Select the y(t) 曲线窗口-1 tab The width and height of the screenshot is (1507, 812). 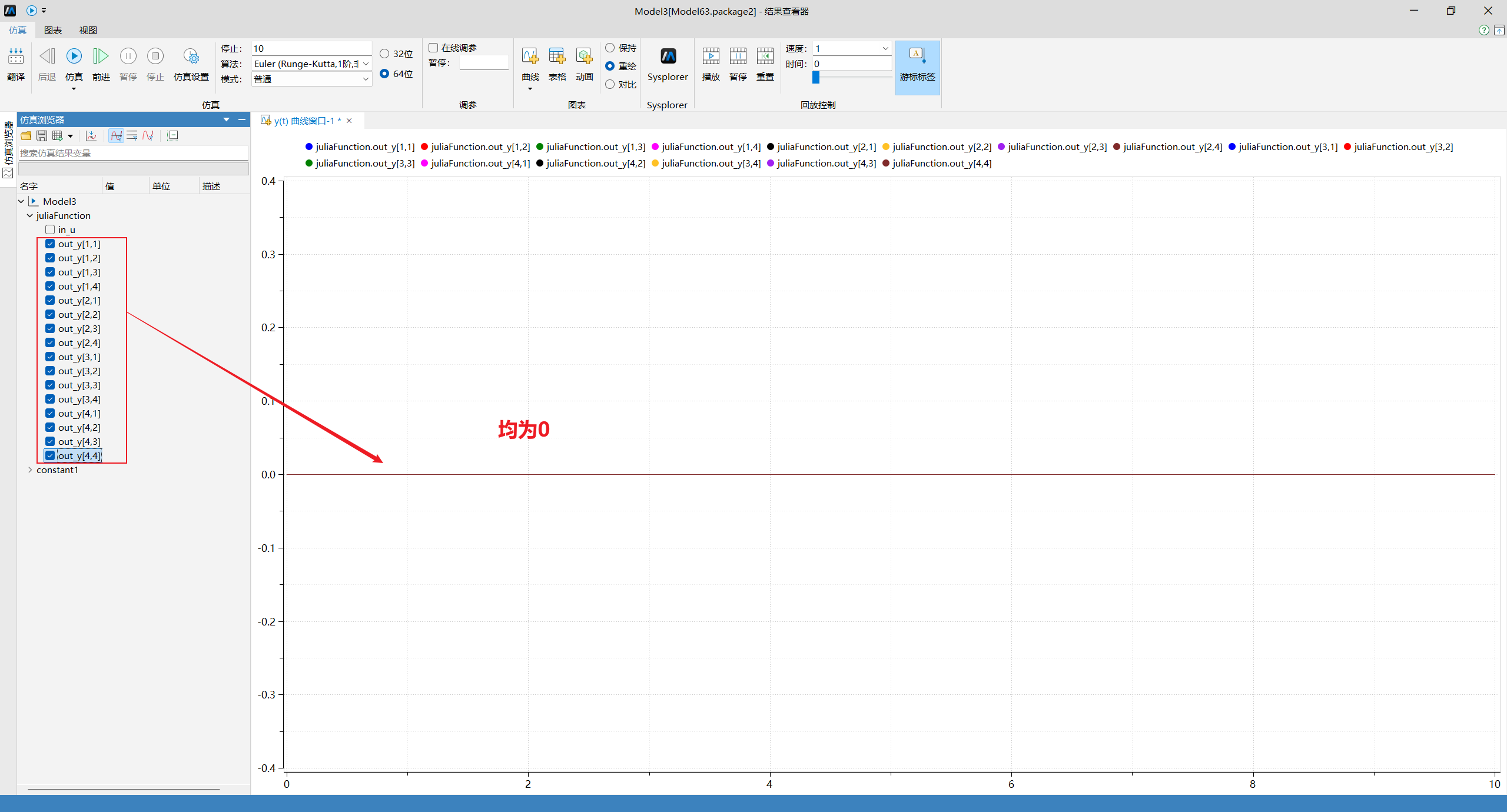308,121
